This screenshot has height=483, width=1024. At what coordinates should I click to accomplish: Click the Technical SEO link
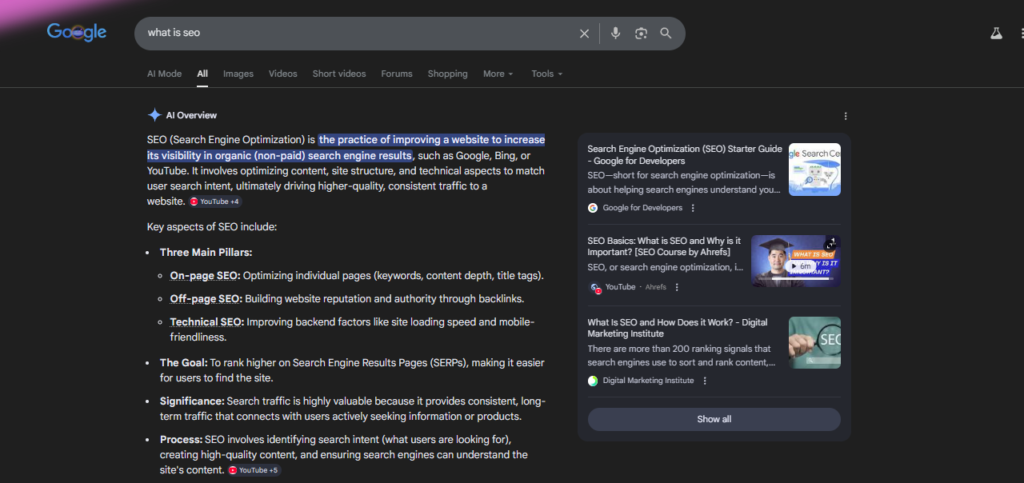(207, 322)
